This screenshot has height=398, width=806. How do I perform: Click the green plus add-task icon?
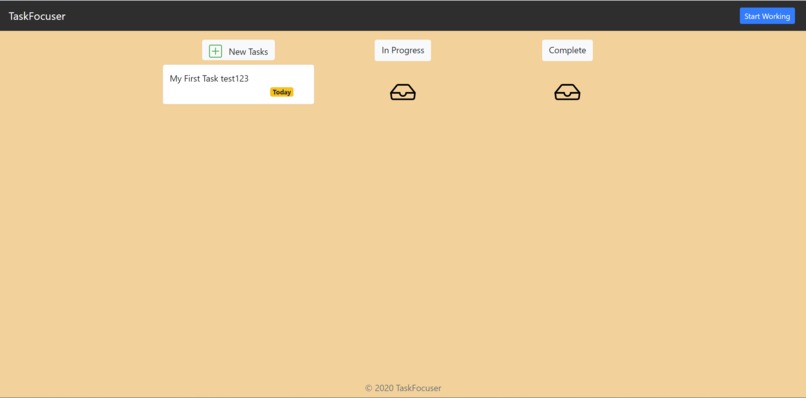coord(215,51)
